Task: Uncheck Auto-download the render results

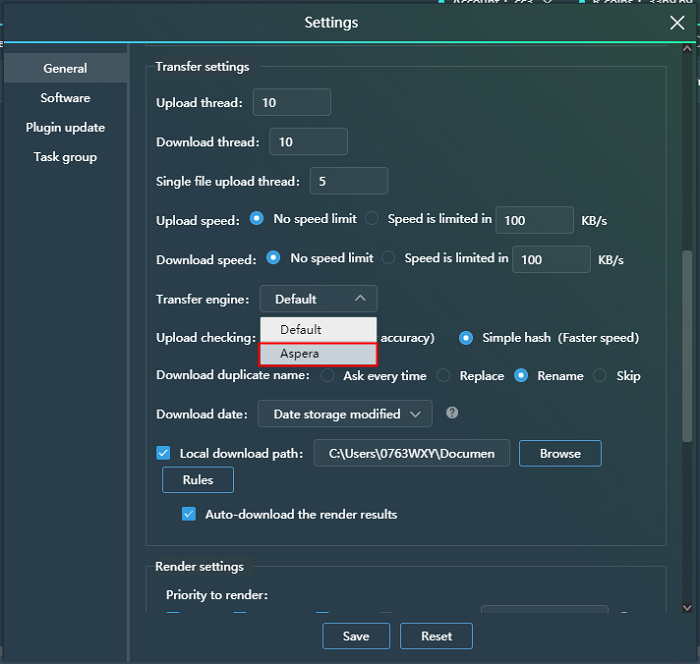Action: pyautogui.click(x=189, y=514)
